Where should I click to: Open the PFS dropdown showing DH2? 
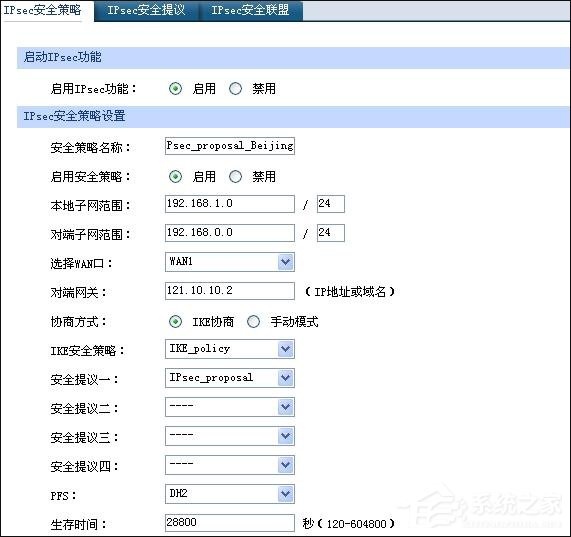[230, 494]
